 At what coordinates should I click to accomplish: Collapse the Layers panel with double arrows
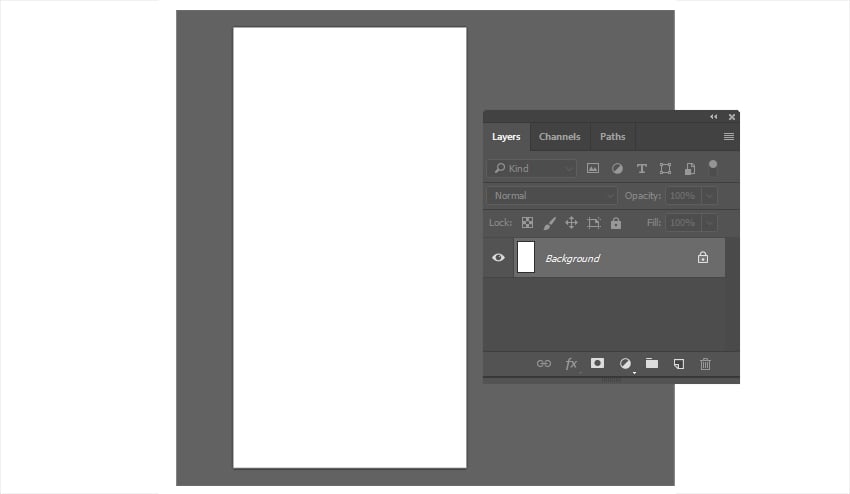coord(713,117)
